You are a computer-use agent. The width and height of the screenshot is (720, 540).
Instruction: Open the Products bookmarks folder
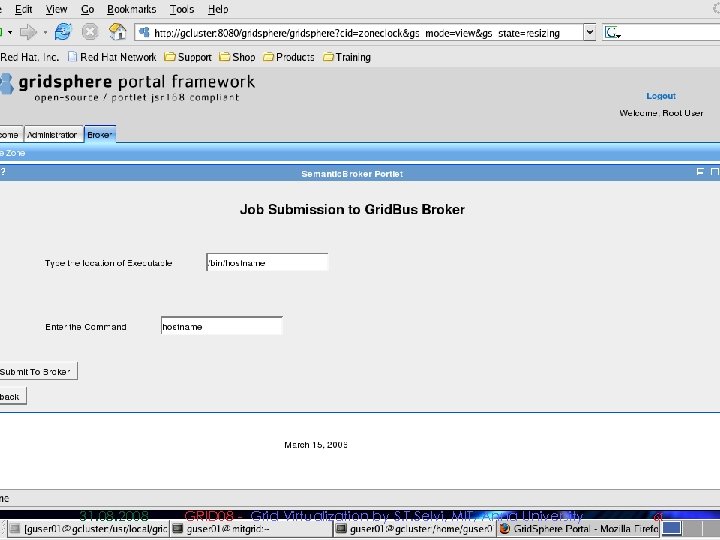coord(289,57)
